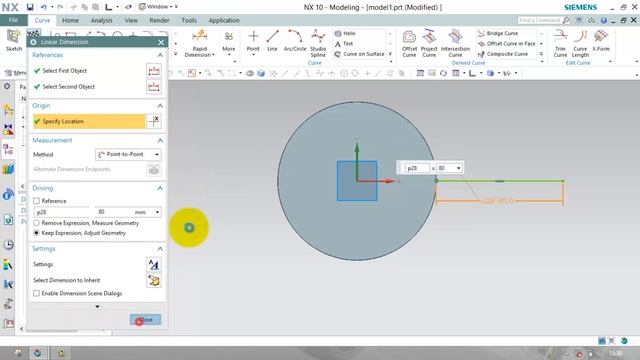Viewport: 640px width, 360px height.
Task: Open the File menu
Action: (x=13, y=20)
